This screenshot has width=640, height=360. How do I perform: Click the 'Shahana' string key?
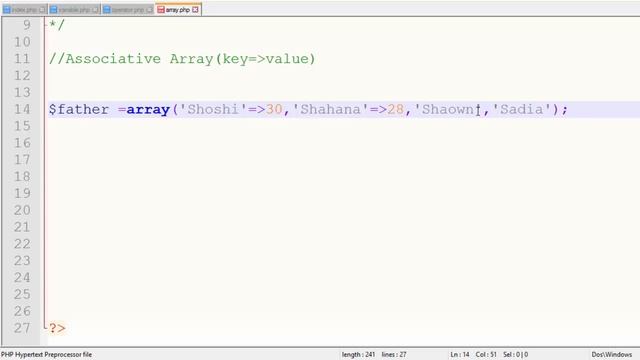(x=331, y=109)
